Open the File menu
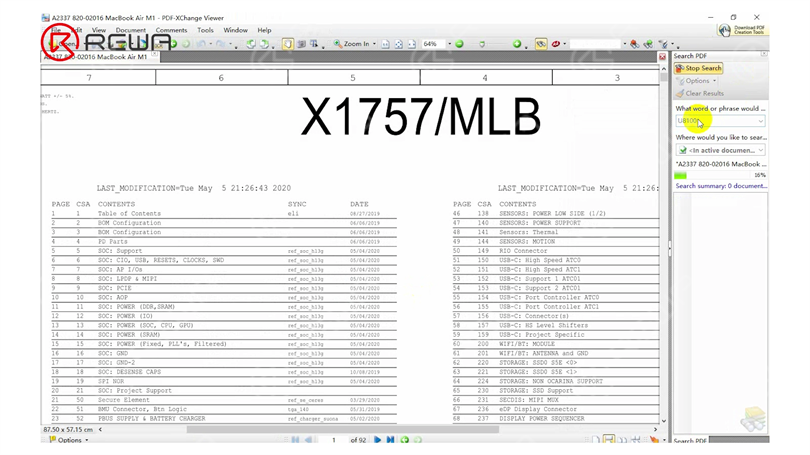 pyautogui.click(x=56, y=30)
